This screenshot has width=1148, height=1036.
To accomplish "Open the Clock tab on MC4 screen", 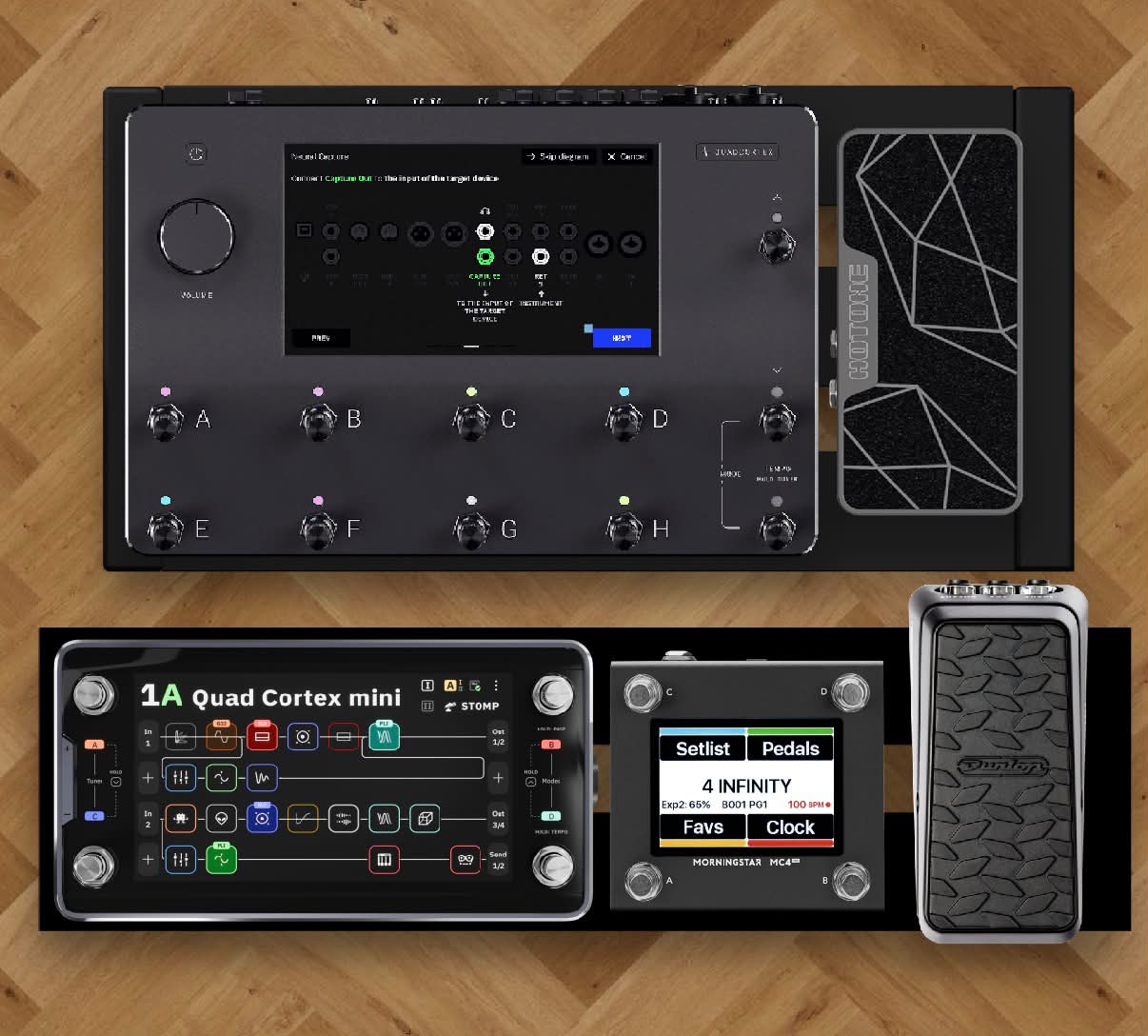I will pos(791,827).
